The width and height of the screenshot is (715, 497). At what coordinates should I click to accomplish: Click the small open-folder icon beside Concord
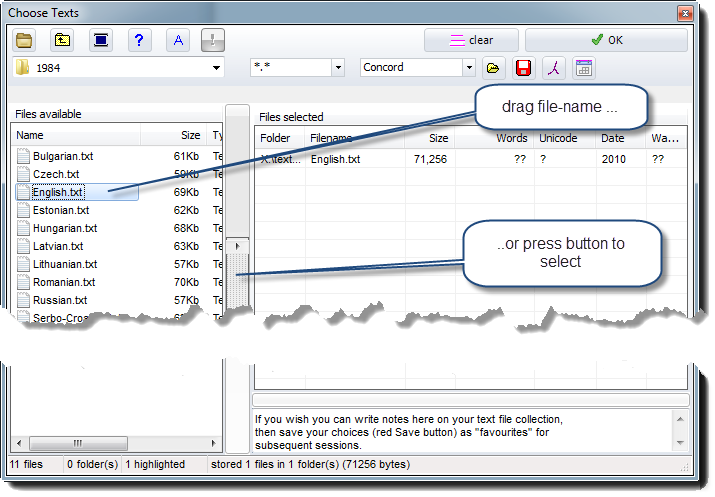coord(492,68)
